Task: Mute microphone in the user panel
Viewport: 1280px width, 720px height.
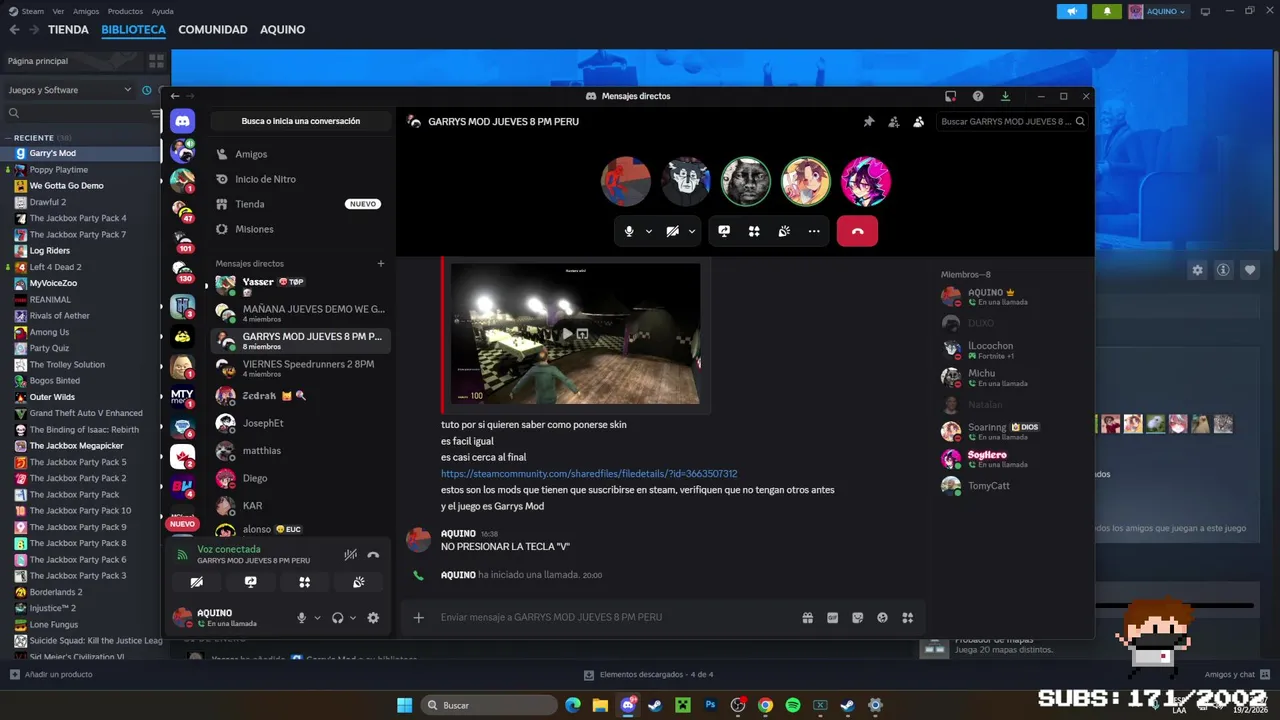Action: click(x=301, y=618)
